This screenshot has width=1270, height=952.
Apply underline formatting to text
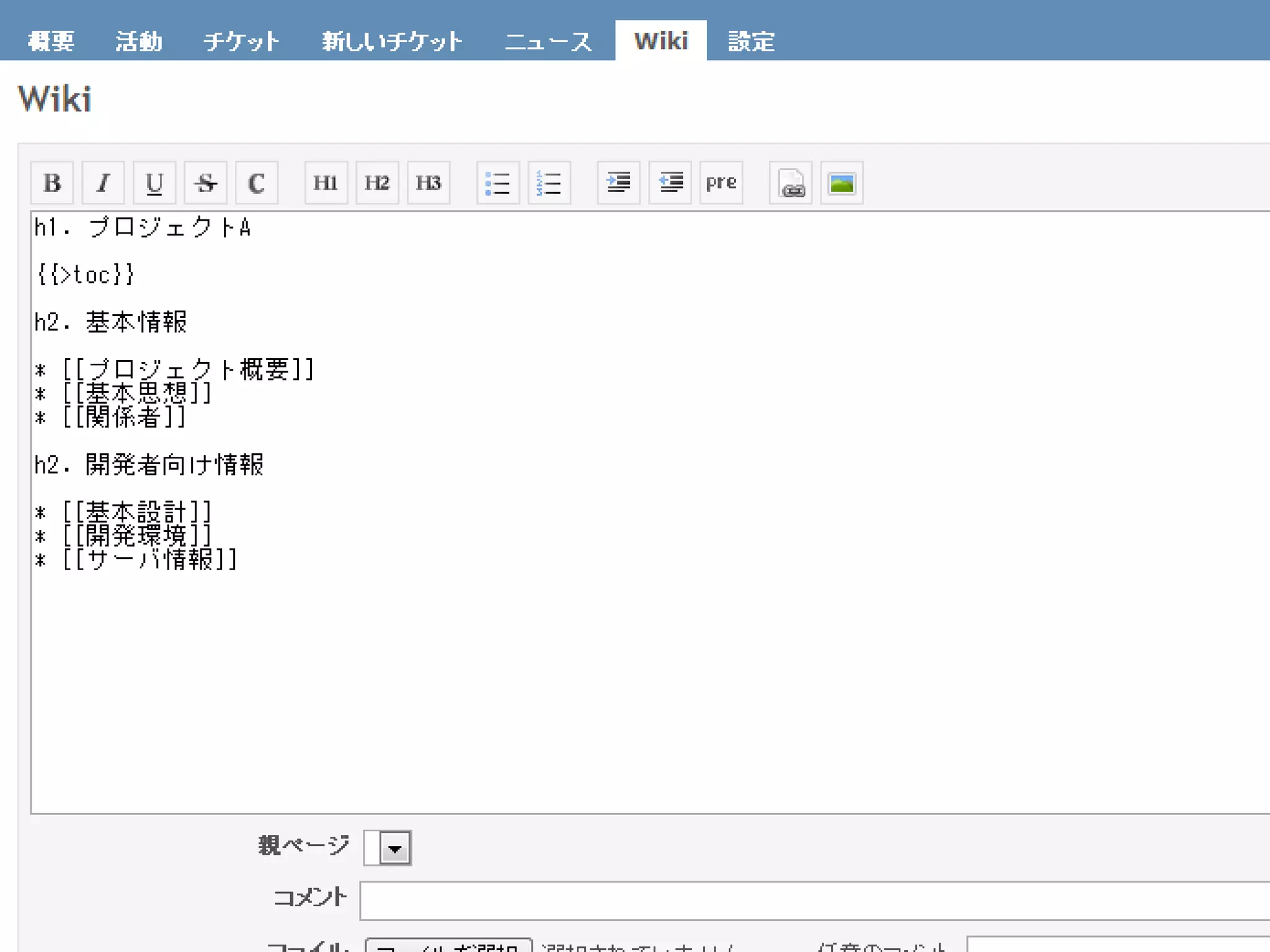click(x=154, y=183)
